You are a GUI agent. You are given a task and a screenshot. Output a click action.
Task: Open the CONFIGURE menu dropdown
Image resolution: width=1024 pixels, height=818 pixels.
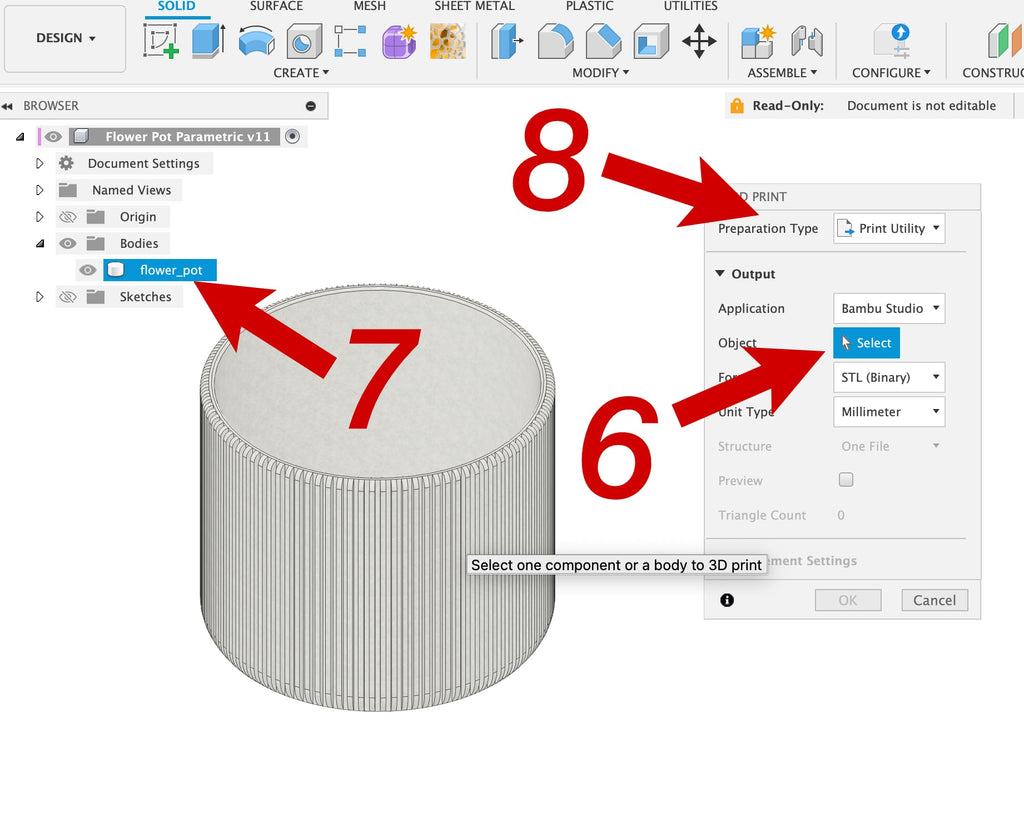tap(891, 72)
